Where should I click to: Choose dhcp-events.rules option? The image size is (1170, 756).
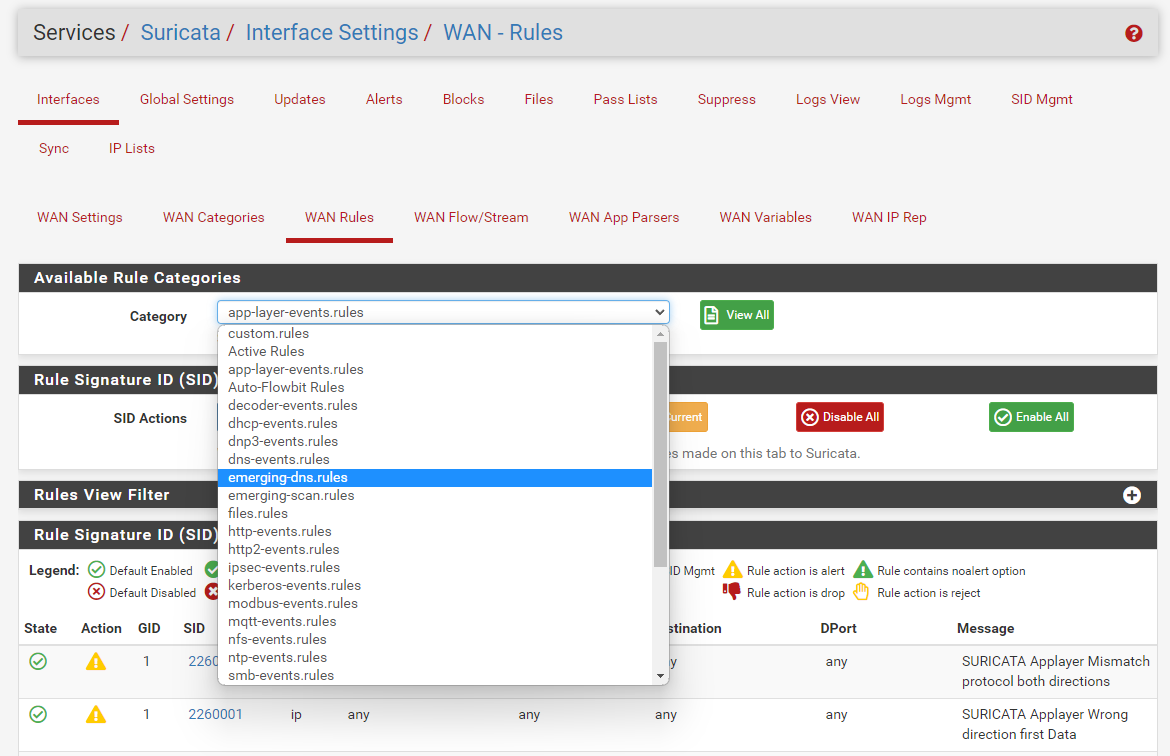click(435, 423)
